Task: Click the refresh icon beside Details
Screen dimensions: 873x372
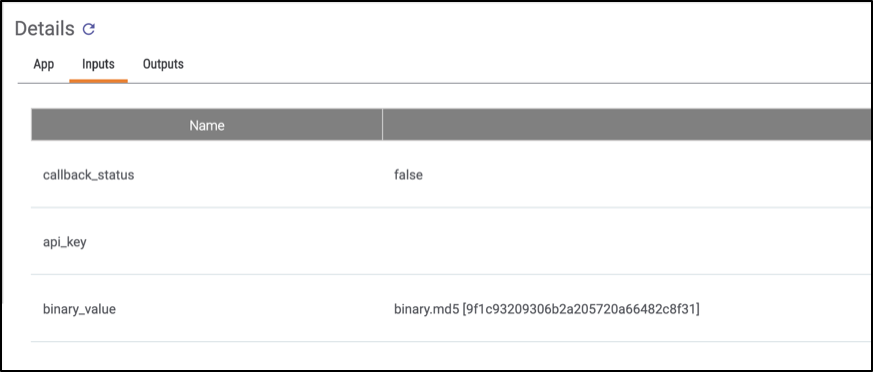Action: 89,29
